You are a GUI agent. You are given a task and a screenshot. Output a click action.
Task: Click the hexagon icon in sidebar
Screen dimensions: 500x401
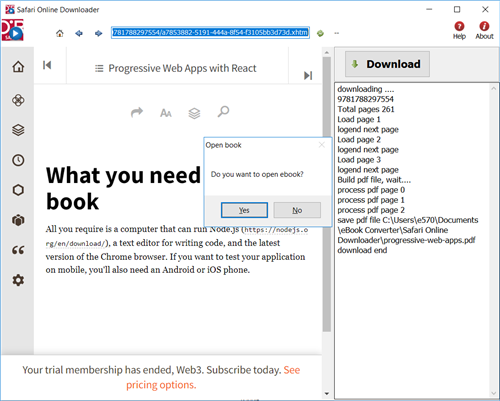click(x=18, y=190)
